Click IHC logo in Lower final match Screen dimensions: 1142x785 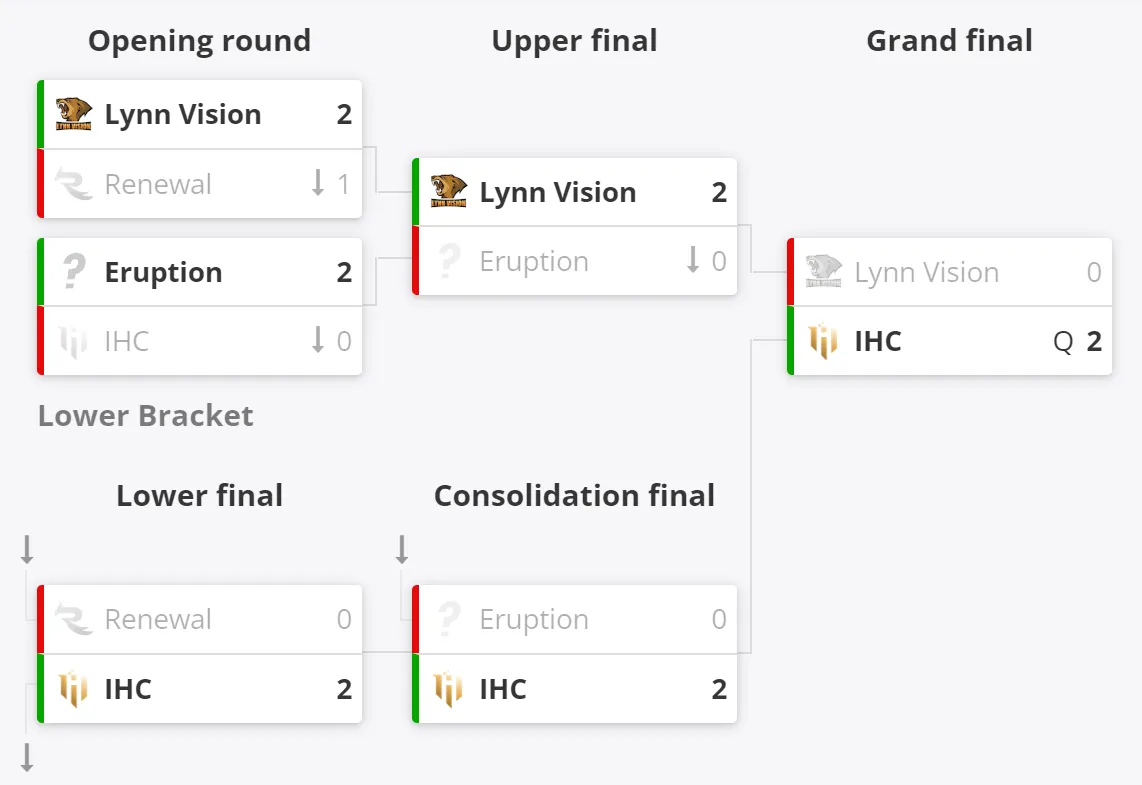[74, 689]
